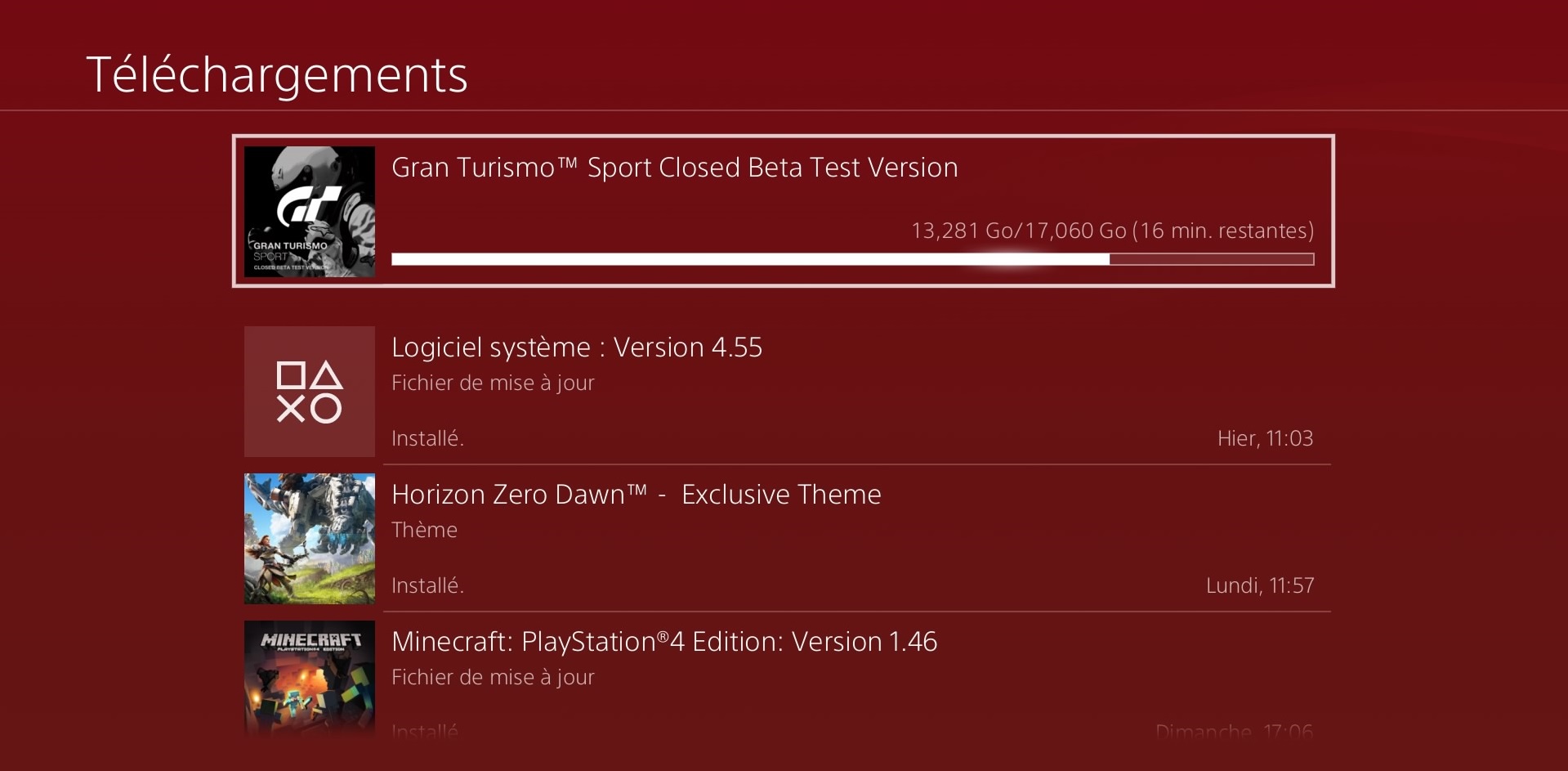1568x771 pixels.
Task: Click Fichier de mise à jour under Logiciel système
Action: (x=493, y=383)
